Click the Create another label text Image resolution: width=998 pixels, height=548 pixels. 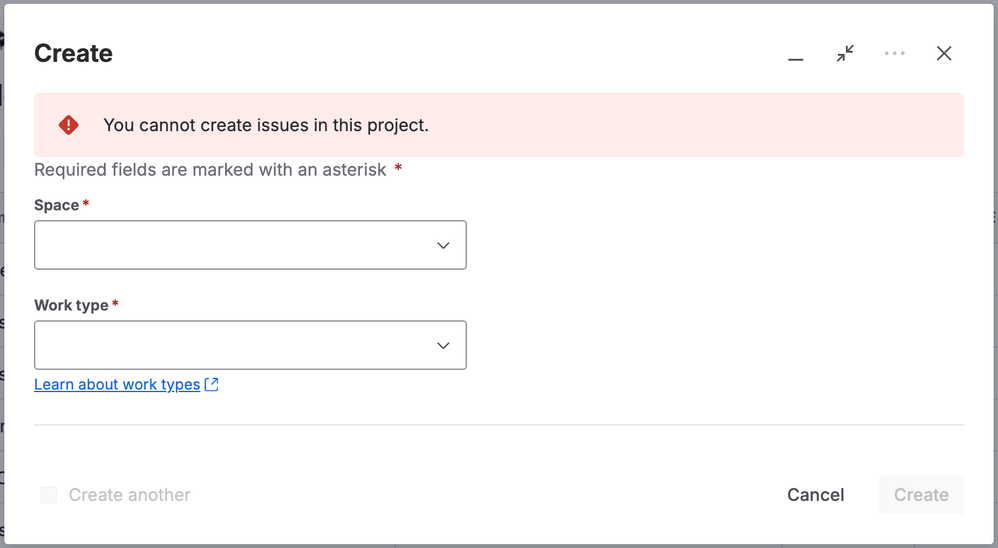(129, 495)
